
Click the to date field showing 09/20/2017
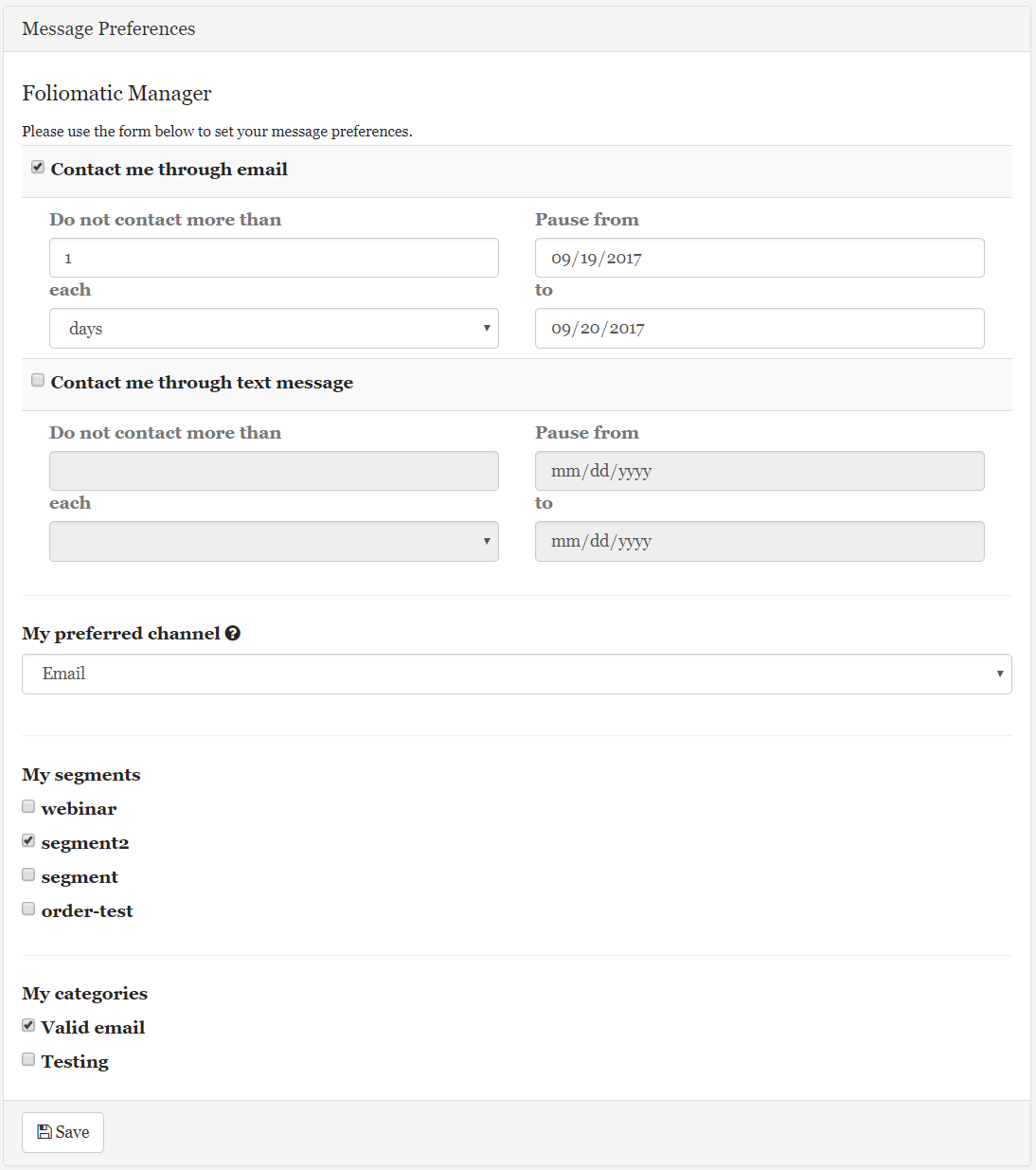(759, 328)
